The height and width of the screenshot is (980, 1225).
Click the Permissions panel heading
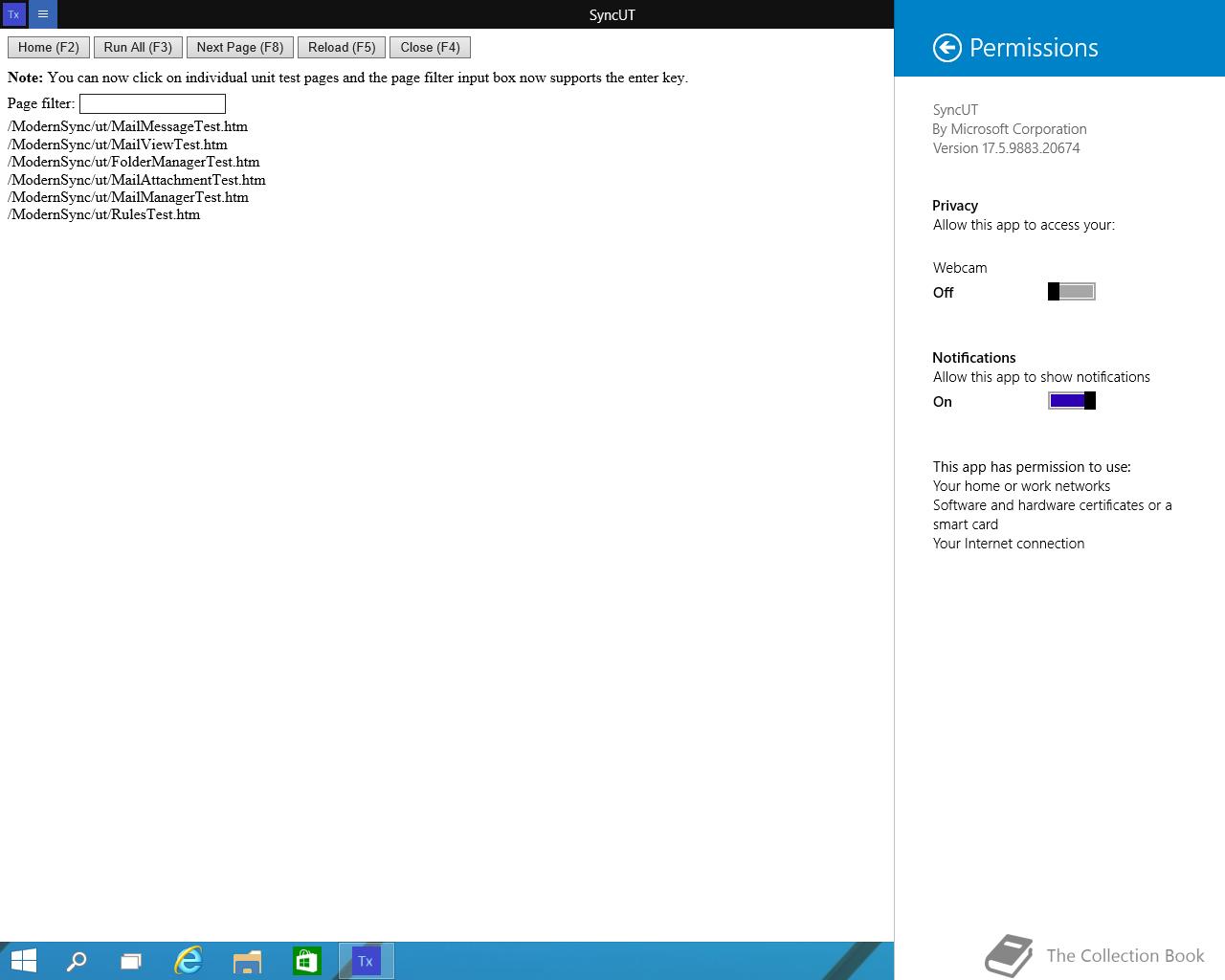[x=1034, y=48]
